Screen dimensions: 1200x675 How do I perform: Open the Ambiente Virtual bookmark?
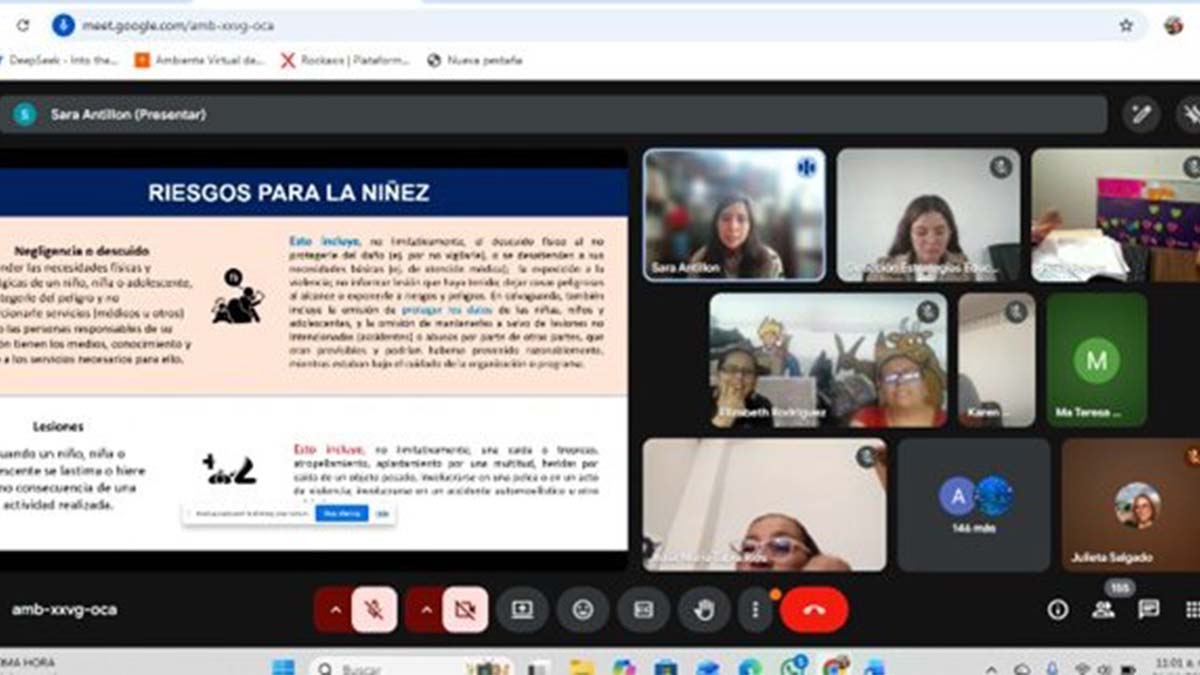pyautogui.click(x=200, y=60)
